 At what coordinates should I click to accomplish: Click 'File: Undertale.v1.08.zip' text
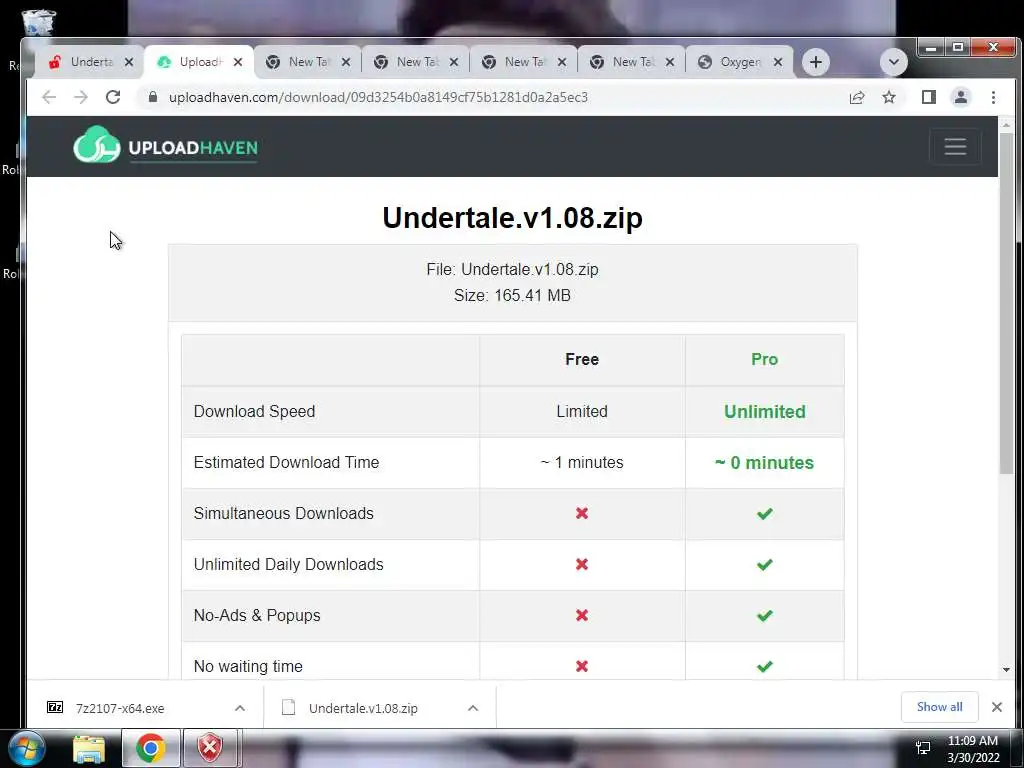point(512,269)
